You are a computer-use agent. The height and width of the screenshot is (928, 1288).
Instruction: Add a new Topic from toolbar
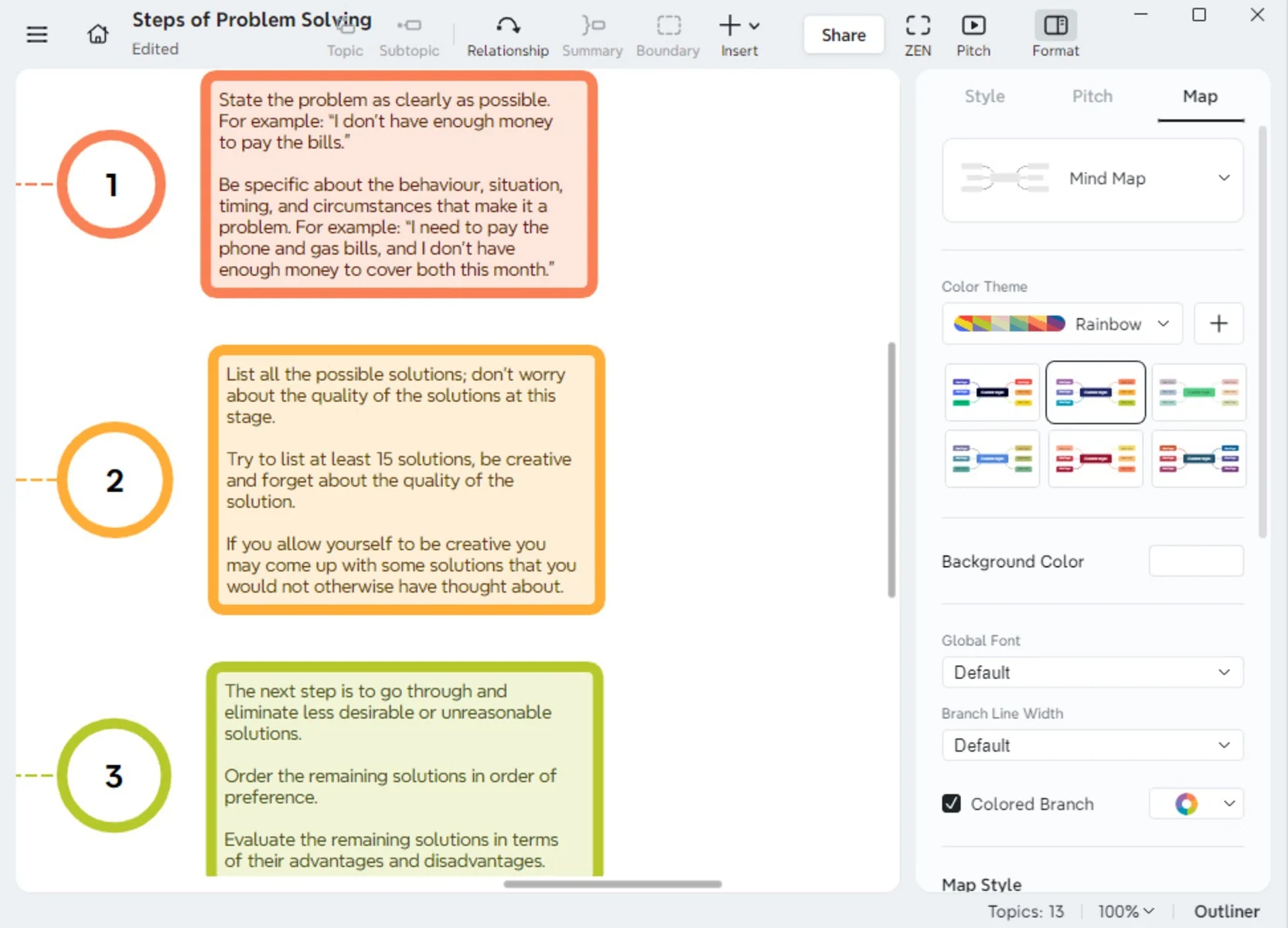345,36
